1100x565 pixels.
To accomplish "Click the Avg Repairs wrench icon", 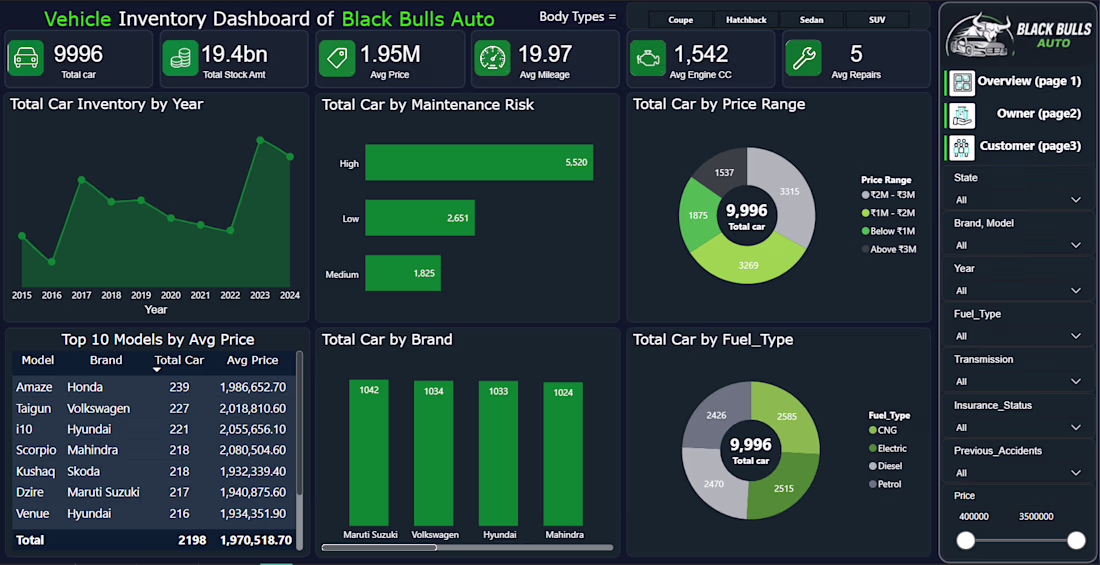I will [803, 58].
